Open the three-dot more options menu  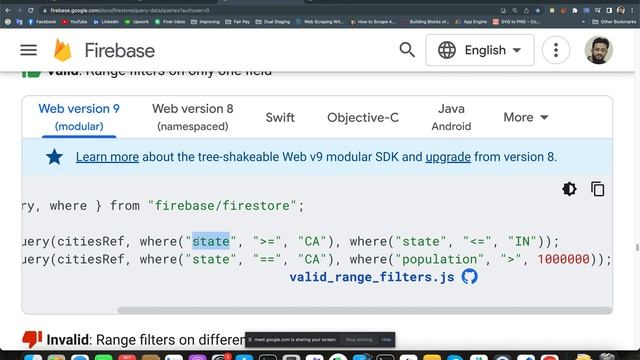[x=556, y=50]
